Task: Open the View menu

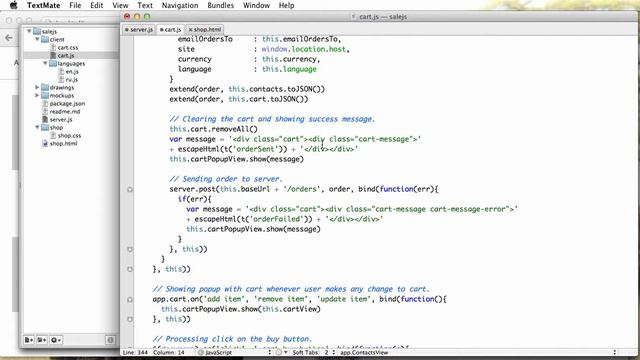Action: [120, 5]
